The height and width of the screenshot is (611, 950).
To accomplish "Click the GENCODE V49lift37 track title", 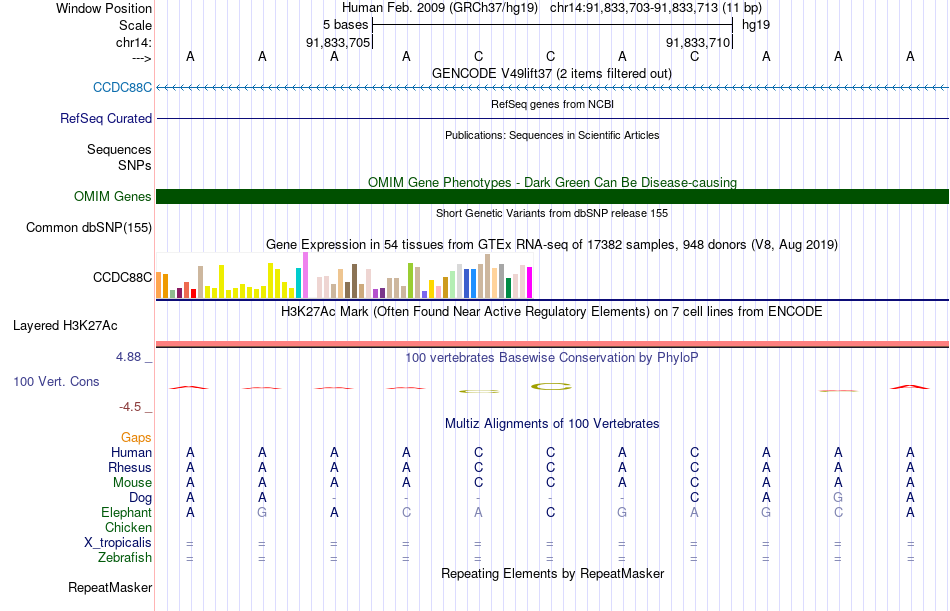I will [552, 73].
